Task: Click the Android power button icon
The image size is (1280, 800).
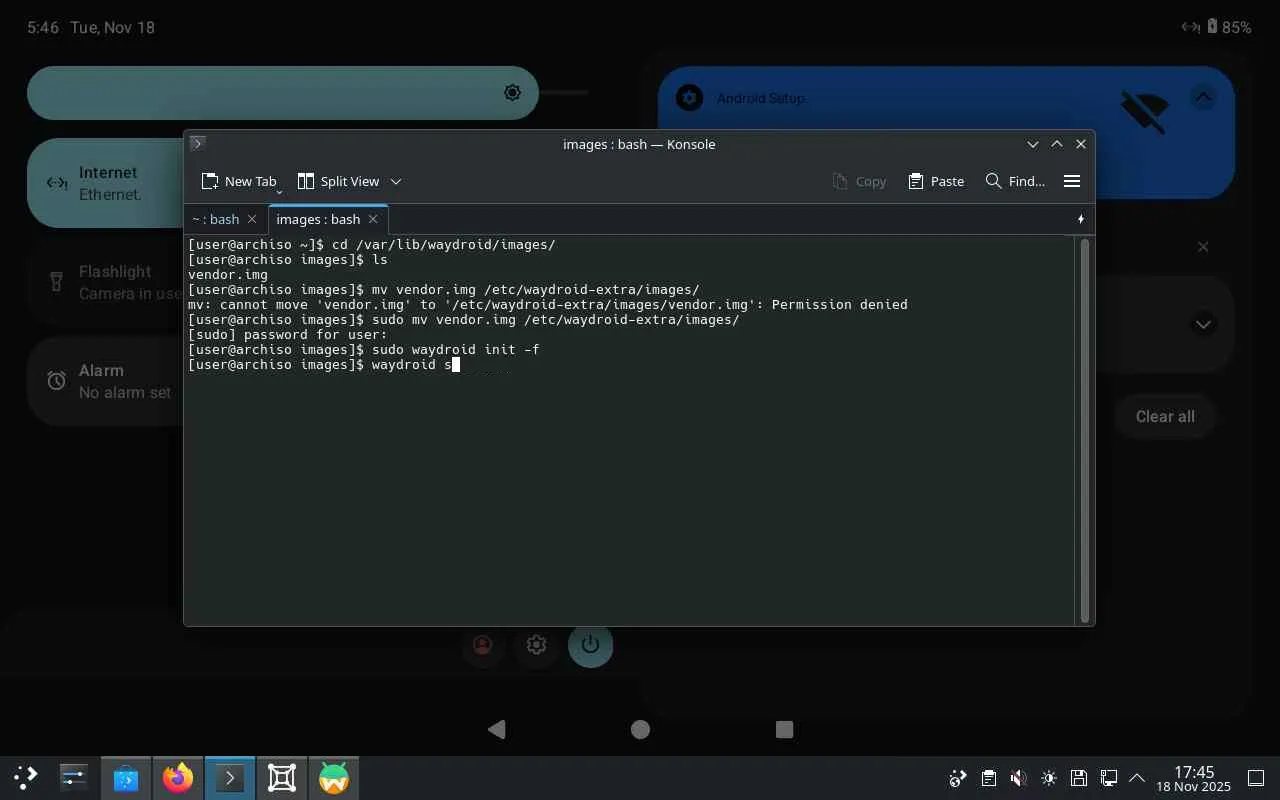Action: 590,645
